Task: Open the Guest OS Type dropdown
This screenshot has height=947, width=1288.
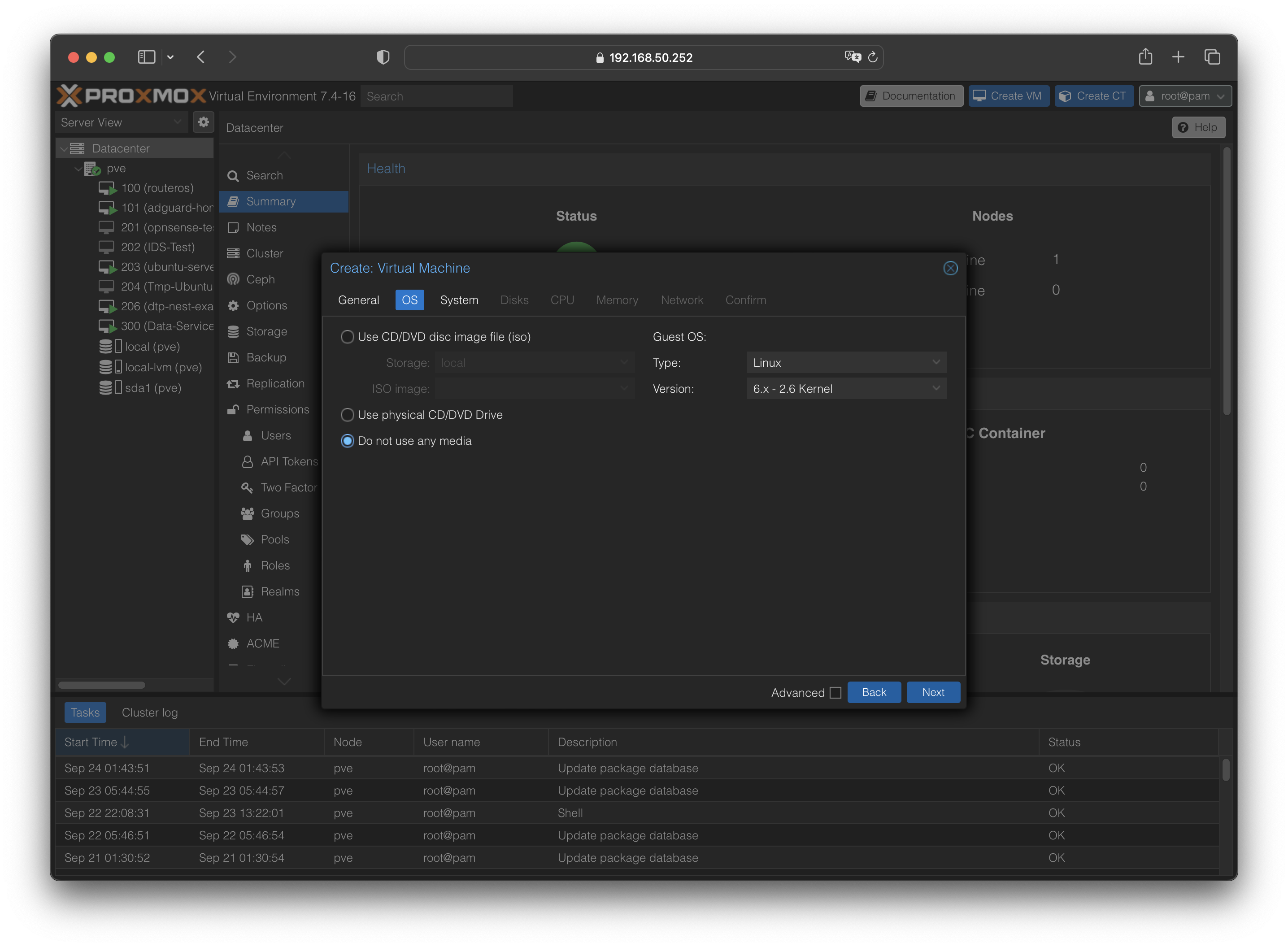Action: [846, 363]
